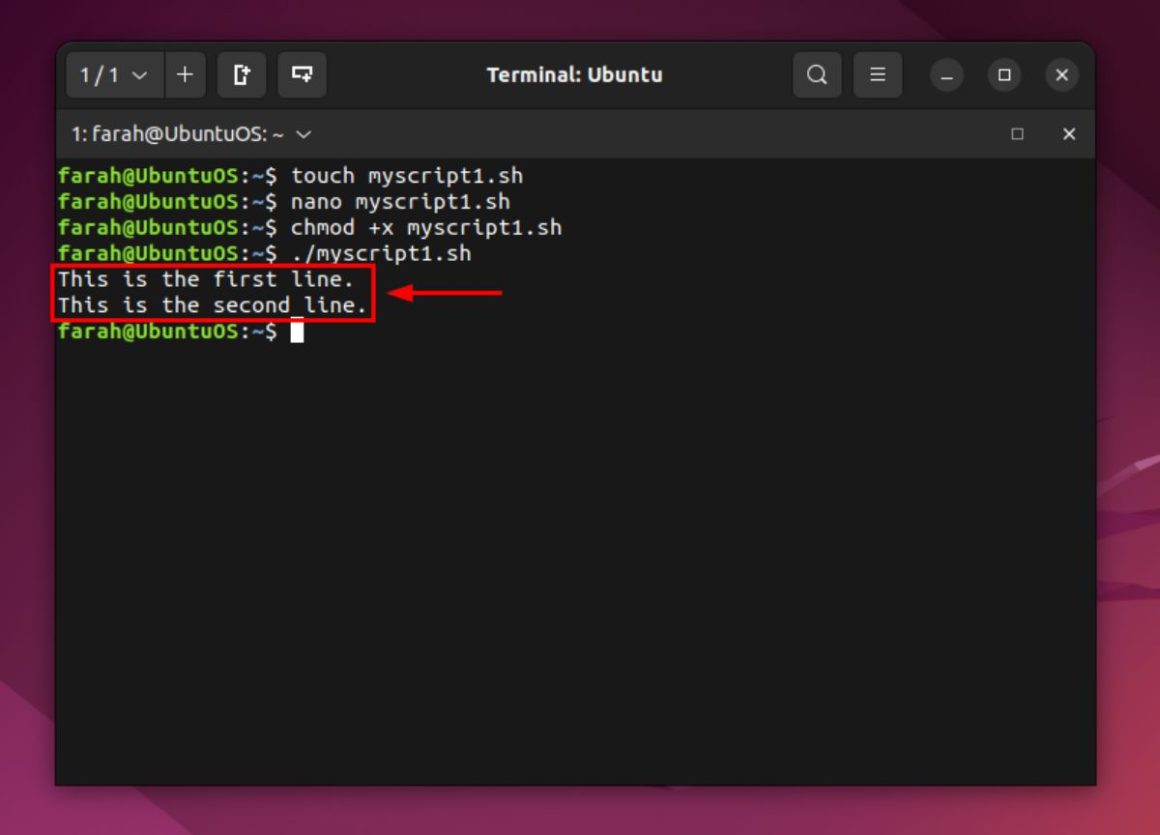Click the minimize button in the titlebar
Viewport: 1160px width, 835px height.
946,75
